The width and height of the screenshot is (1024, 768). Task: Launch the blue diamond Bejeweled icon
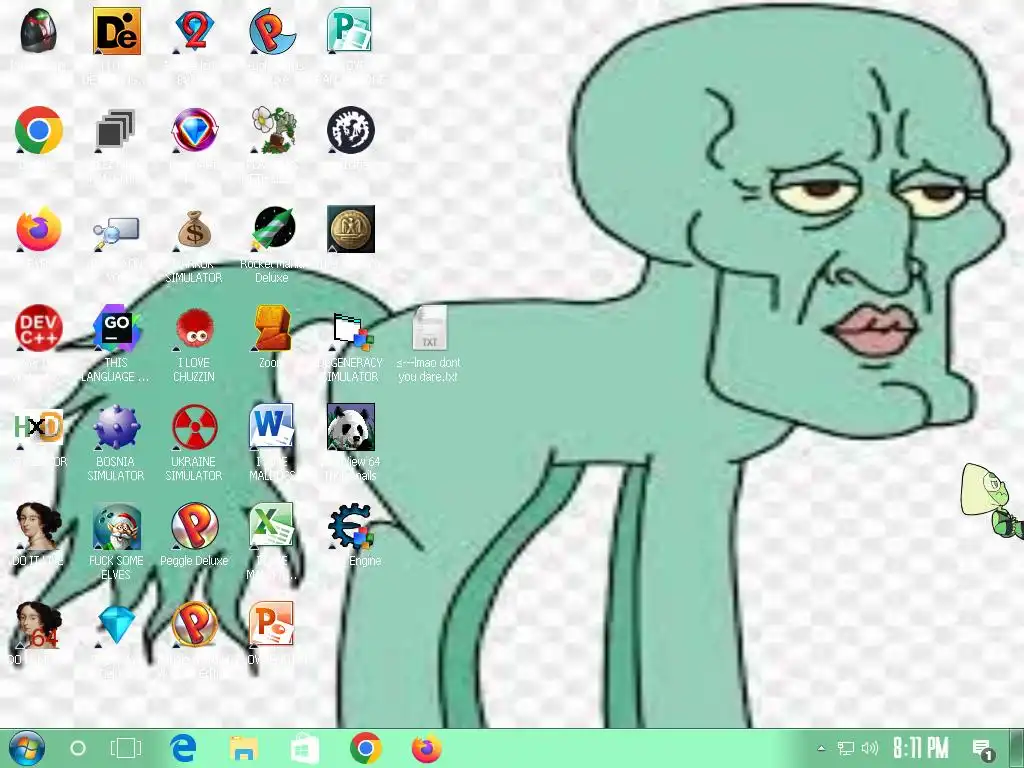[x=116, y=626]
